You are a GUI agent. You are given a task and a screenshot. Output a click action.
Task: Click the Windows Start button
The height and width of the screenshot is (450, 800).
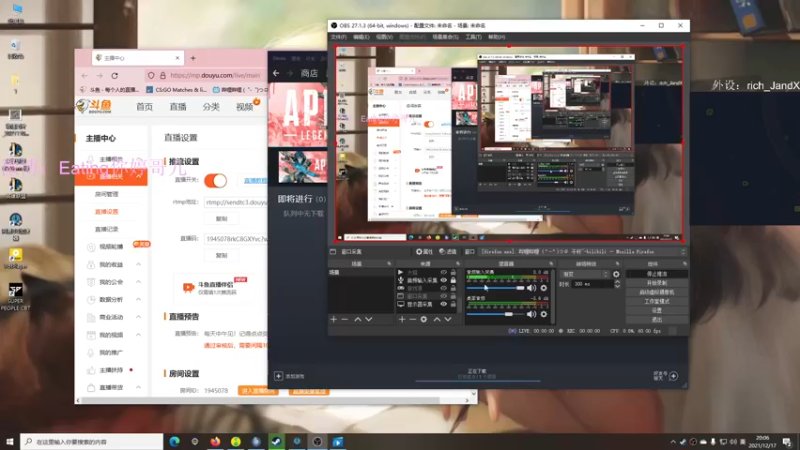pyautogui.click(x=10, y=441)
